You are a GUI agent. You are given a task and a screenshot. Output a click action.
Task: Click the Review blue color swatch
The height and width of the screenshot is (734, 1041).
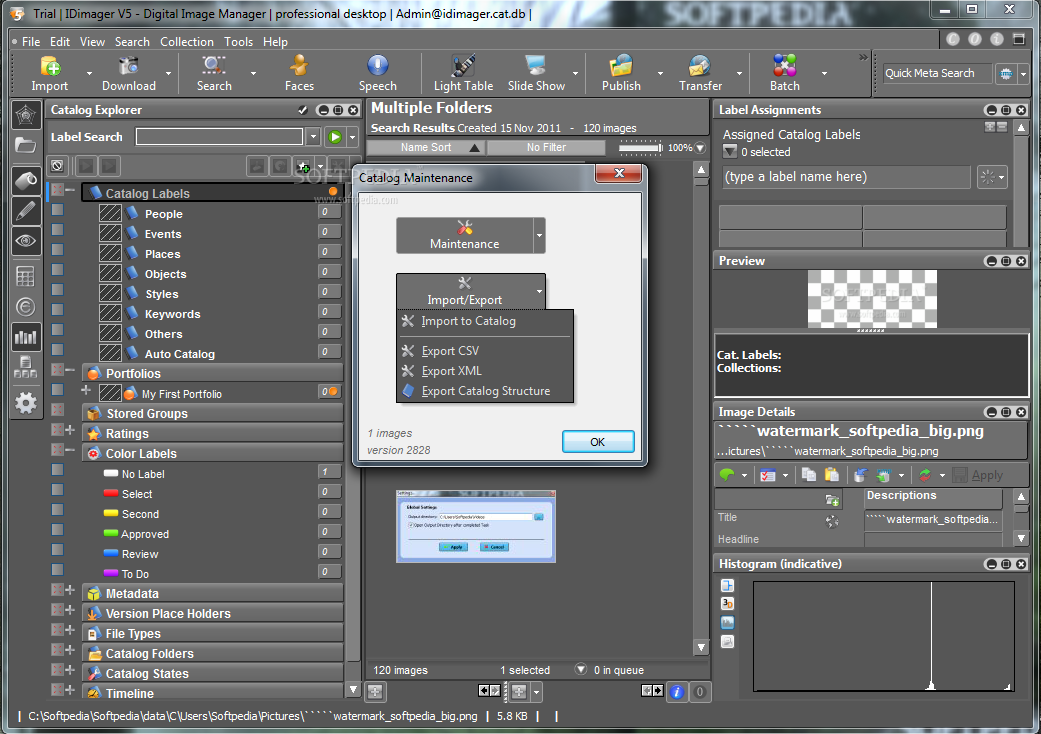[x=111, y=553]
